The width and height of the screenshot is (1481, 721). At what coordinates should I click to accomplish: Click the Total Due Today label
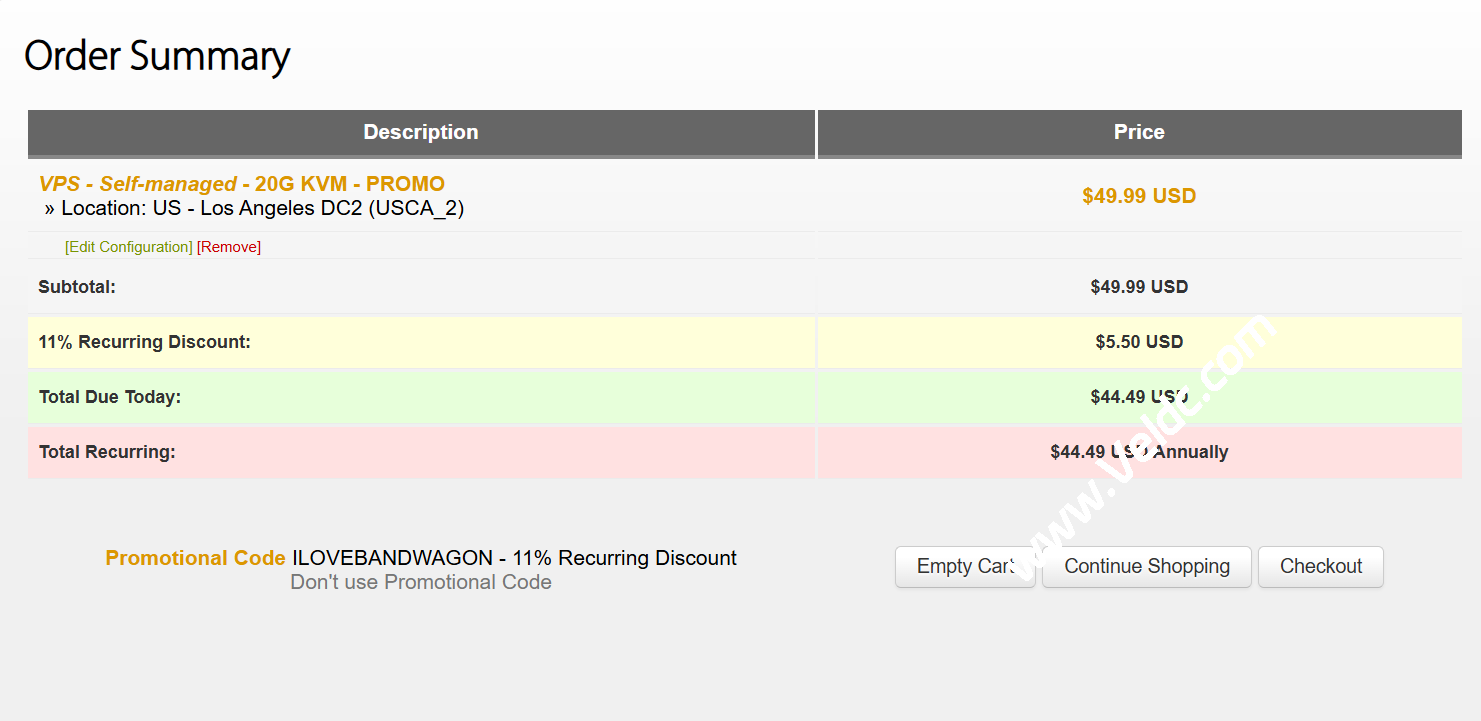coord(110,397)
